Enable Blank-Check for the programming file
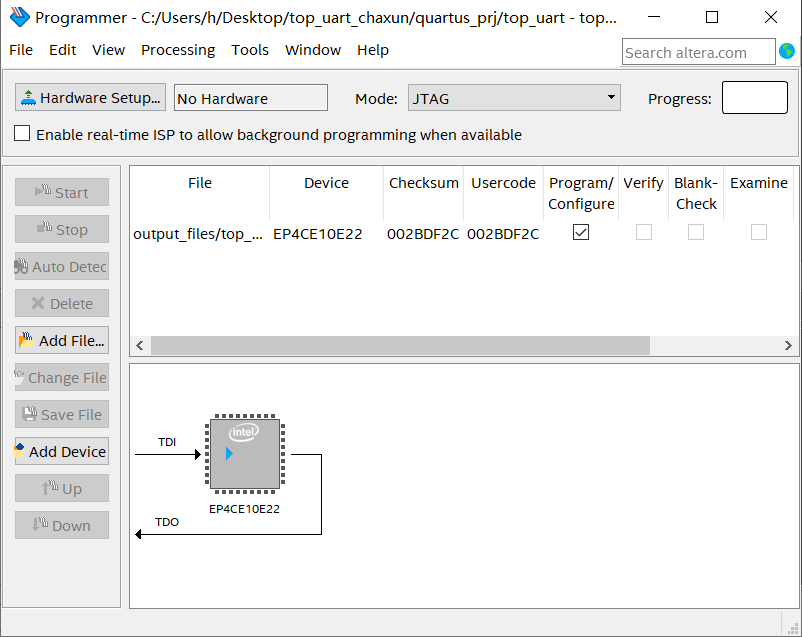The height and width of the screenshot is (637, 802). pyautogui.click(x=696, y=232)
